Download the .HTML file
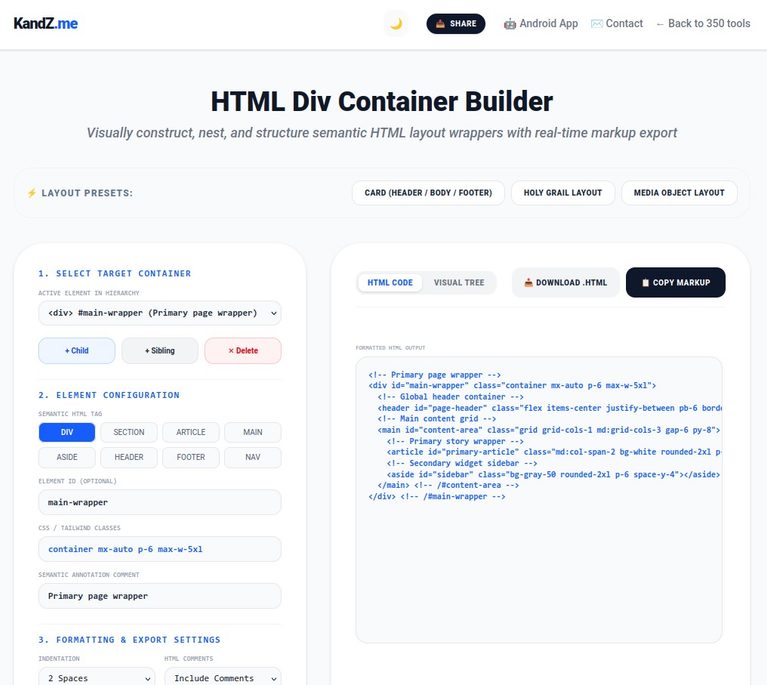 (x=565, y=283)
